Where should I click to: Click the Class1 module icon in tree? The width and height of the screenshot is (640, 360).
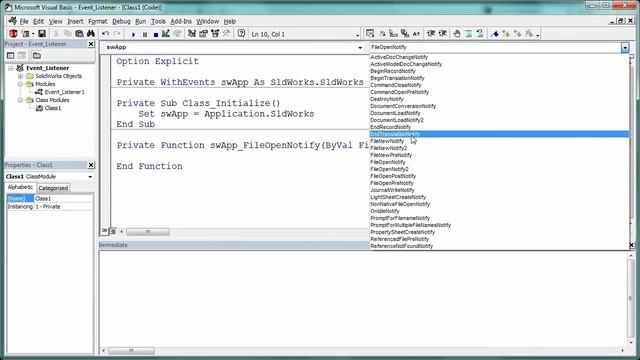[39, 108]
